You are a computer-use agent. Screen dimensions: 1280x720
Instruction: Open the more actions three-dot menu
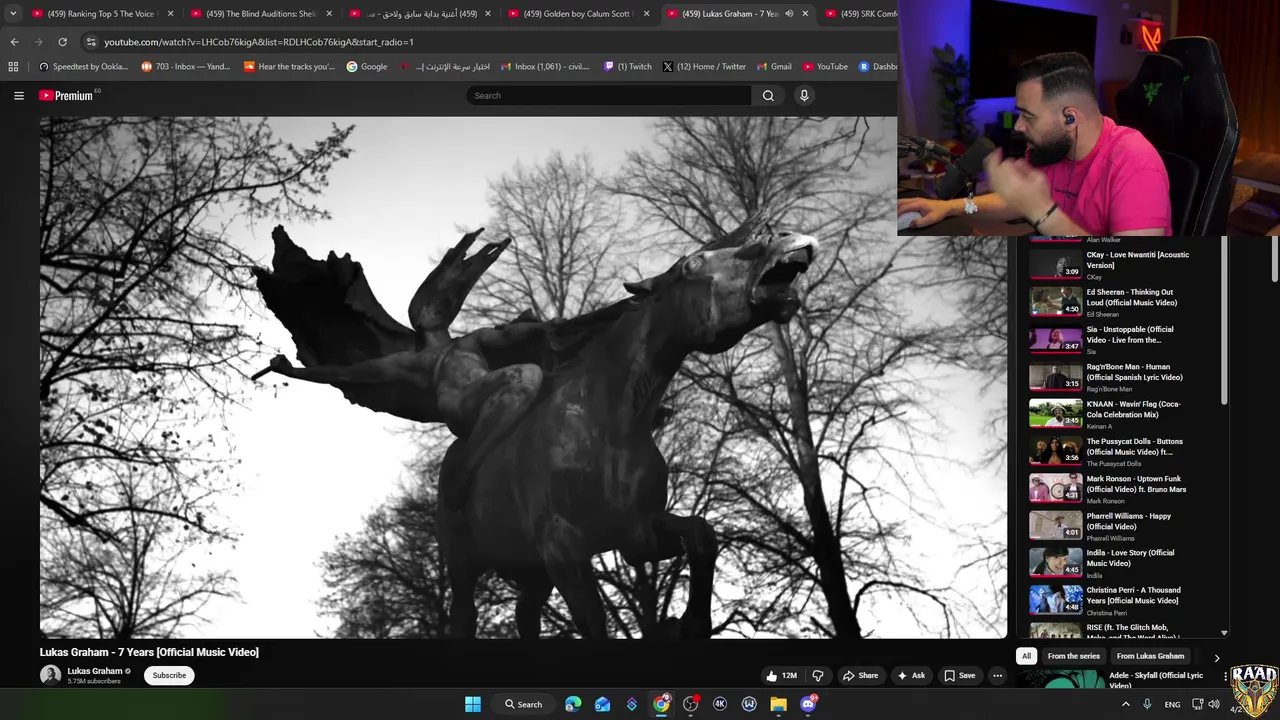(x=997, y=676)
